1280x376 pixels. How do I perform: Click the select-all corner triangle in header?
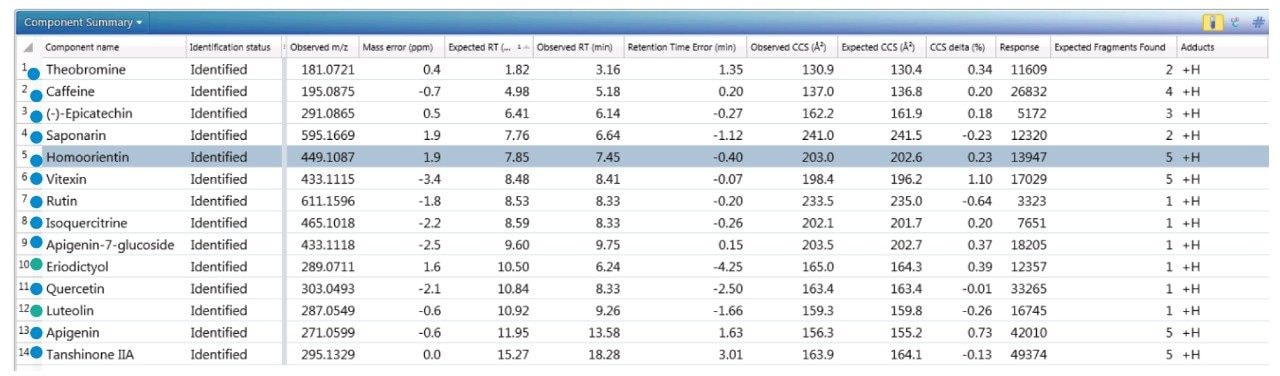[x=28, y=48]
